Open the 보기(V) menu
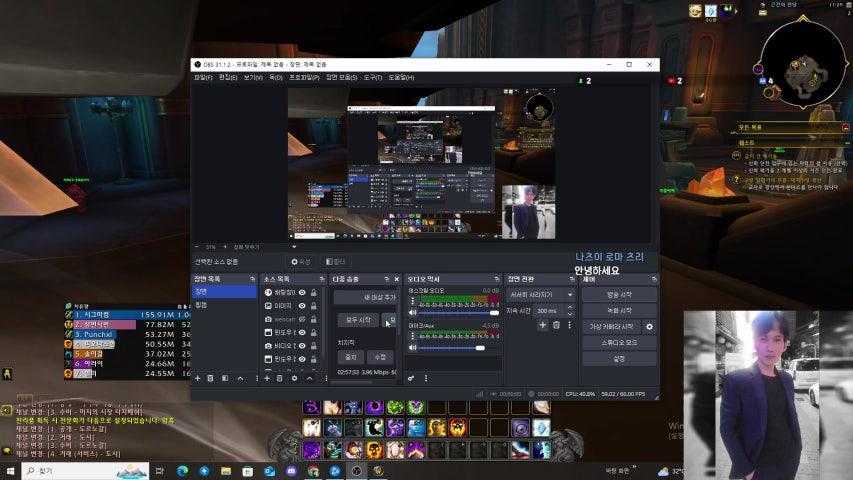 (253, 78)
